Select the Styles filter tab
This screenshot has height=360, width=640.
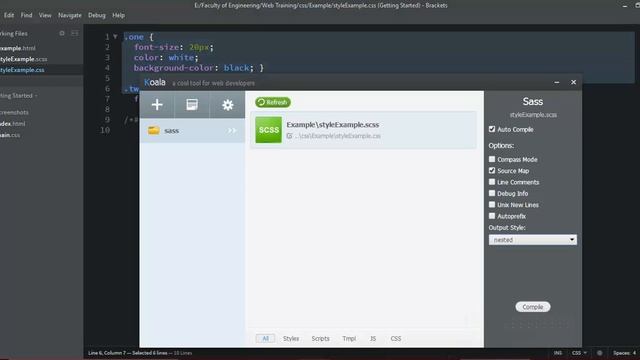tap(291, 338)
